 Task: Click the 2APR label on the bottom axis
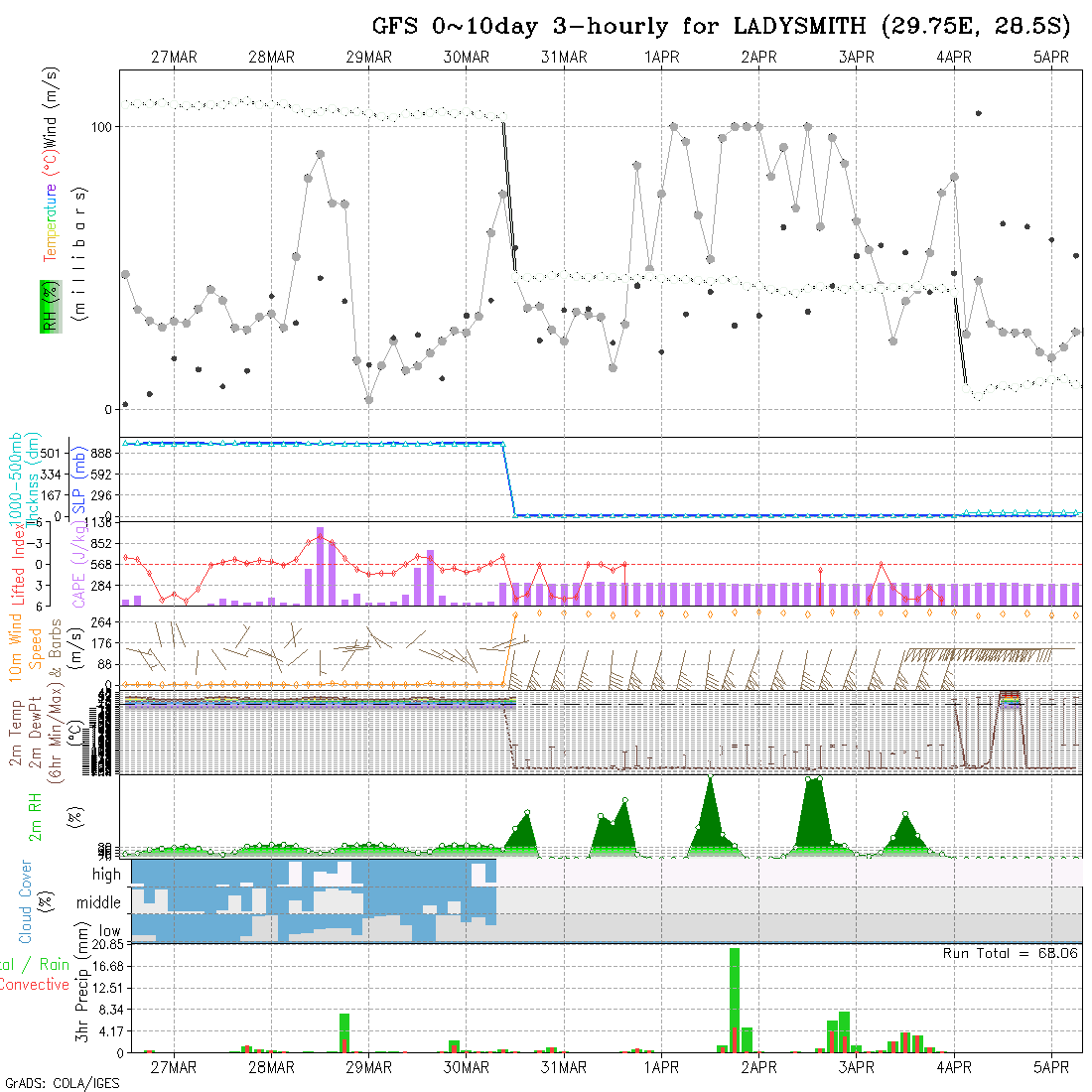(x=758, y=1067)
